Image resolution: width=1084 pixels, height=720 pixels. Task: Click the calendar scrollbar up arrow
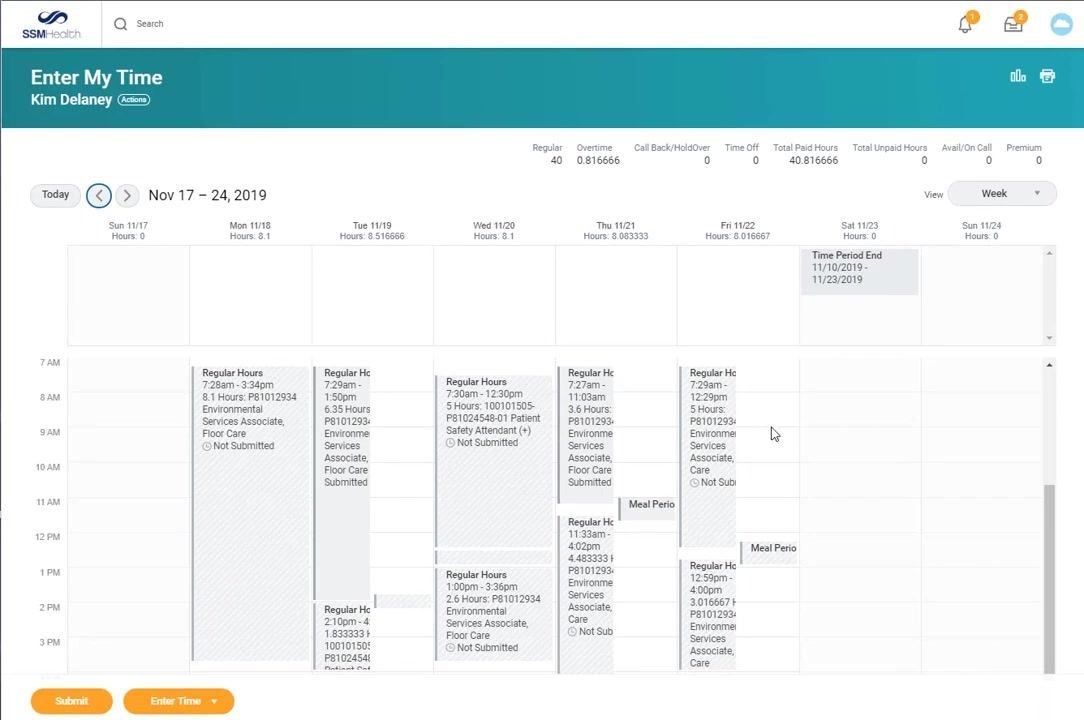1049,365
